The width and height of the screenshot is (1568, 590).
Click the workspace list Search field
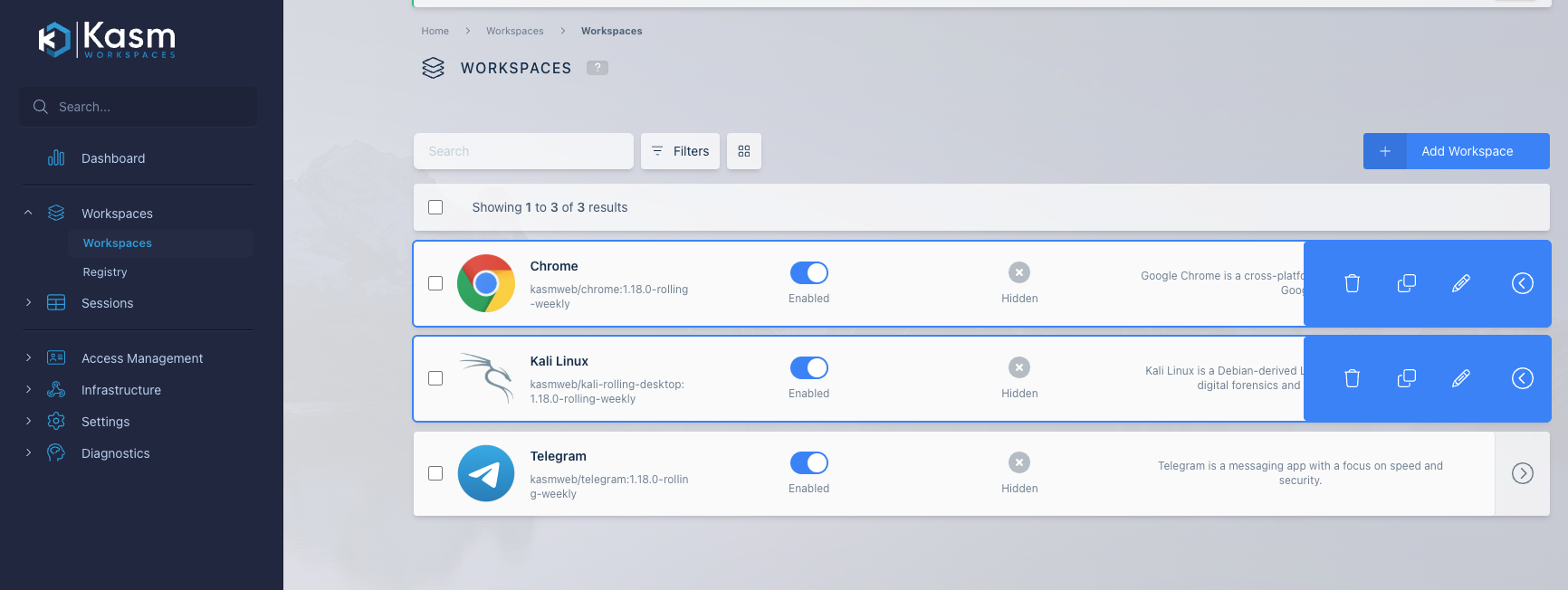pos(523,151)
